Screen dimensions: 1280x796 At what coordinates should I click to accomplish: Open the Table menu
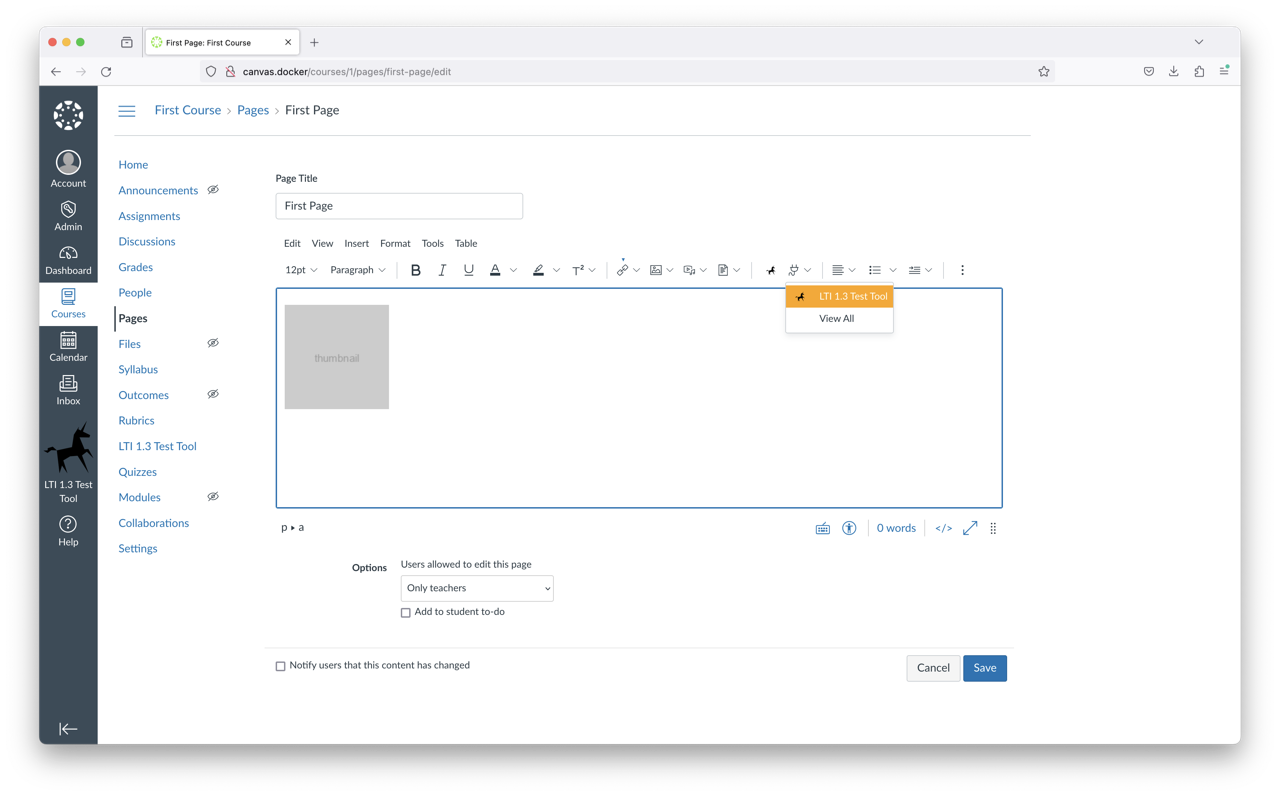click(465, 243)
